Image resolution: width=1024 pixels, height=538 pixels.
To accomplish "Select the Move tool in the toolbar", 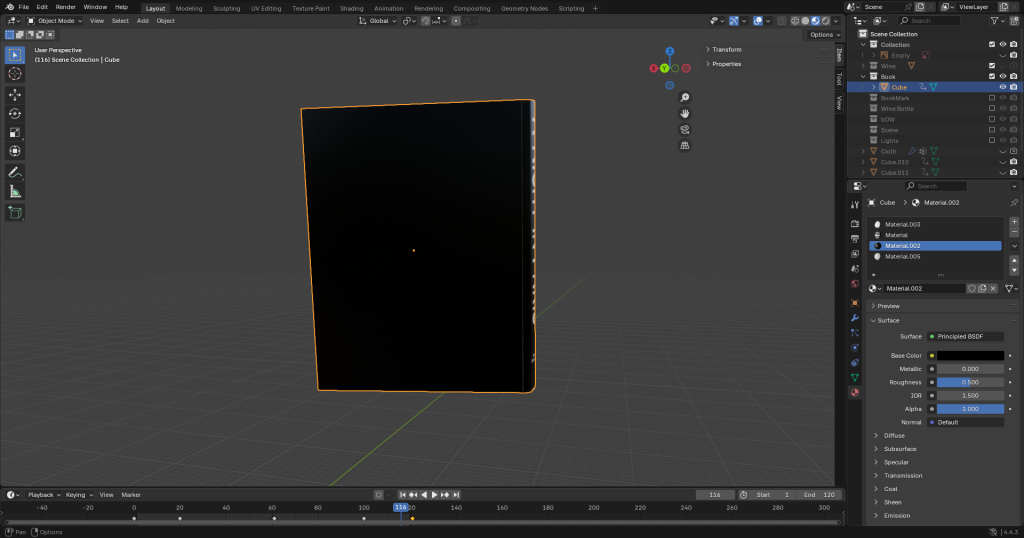I will click(15, 94).
